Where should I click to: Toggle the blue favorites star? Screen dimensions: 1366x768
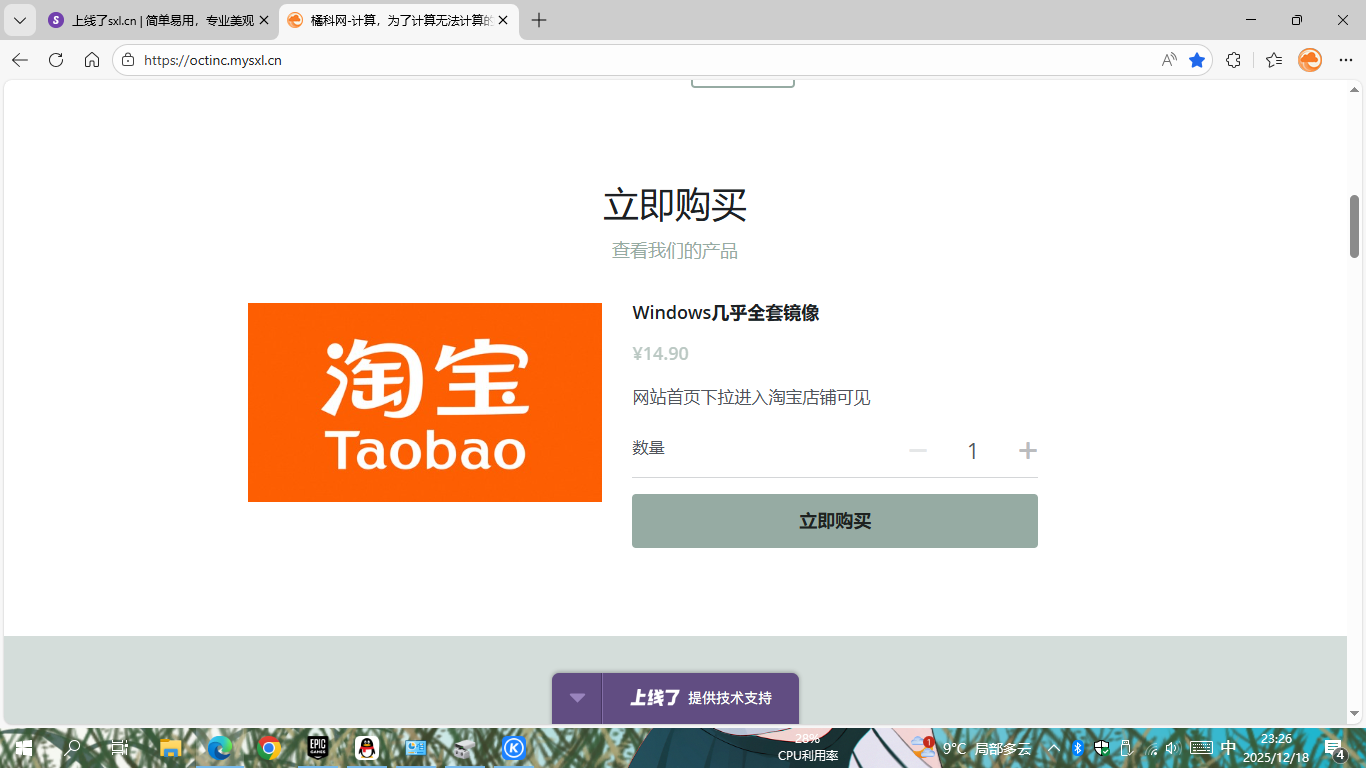tap(1197, 60)
